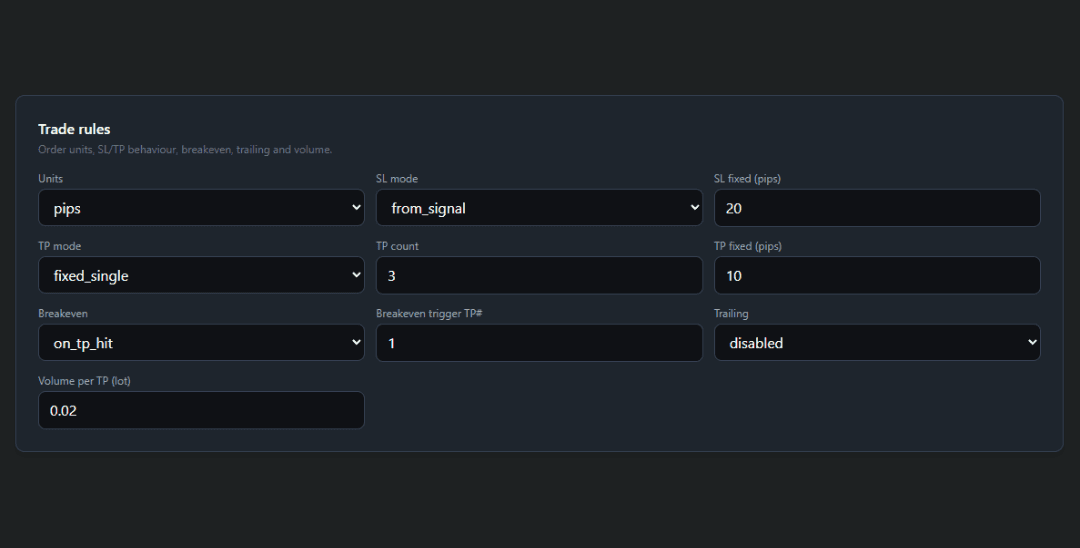This screenshot has height=548, width=1080.
Task: Click the Trade rules heading
Action: 74,129
